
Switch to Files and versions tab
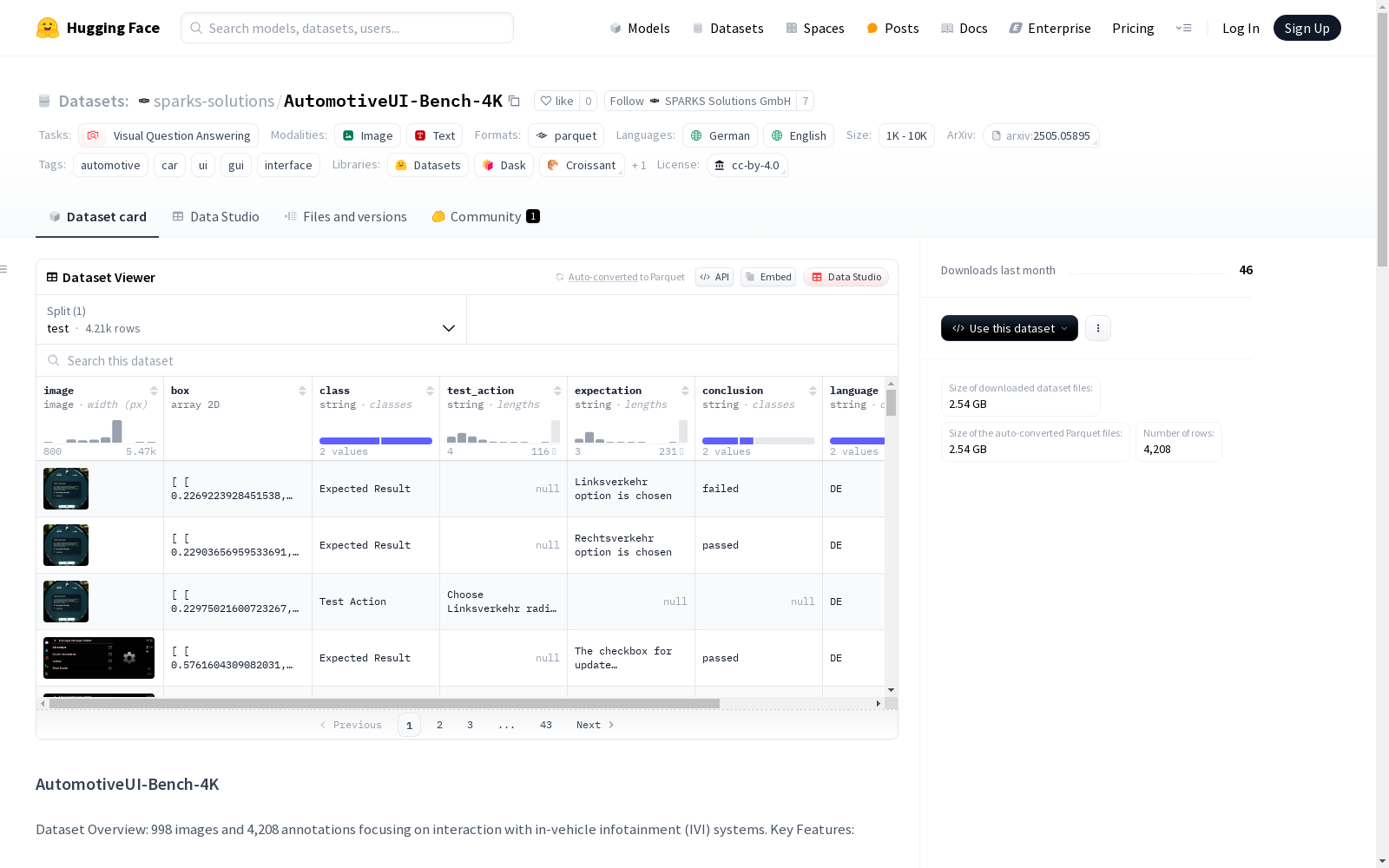[x=346, y=217]
